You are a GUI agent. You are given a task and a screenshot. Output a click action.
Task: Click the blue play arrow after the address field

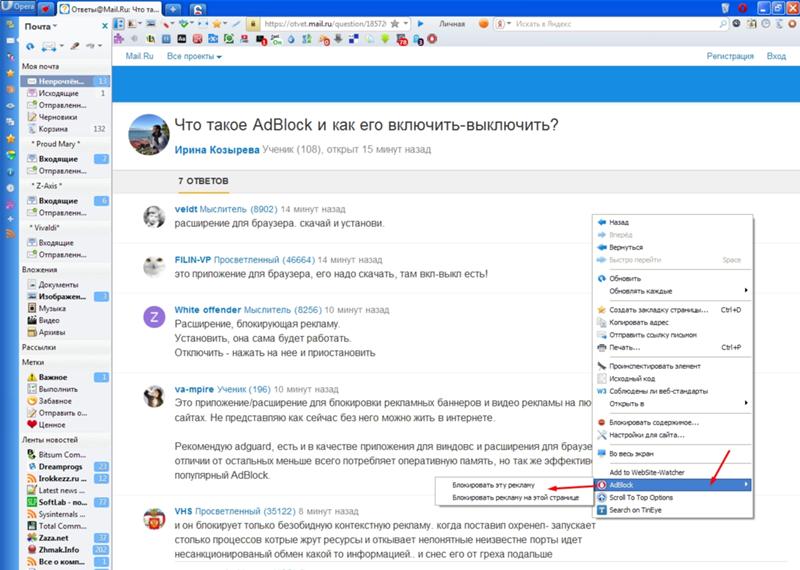pyautogui.click(x=420, y=23)
